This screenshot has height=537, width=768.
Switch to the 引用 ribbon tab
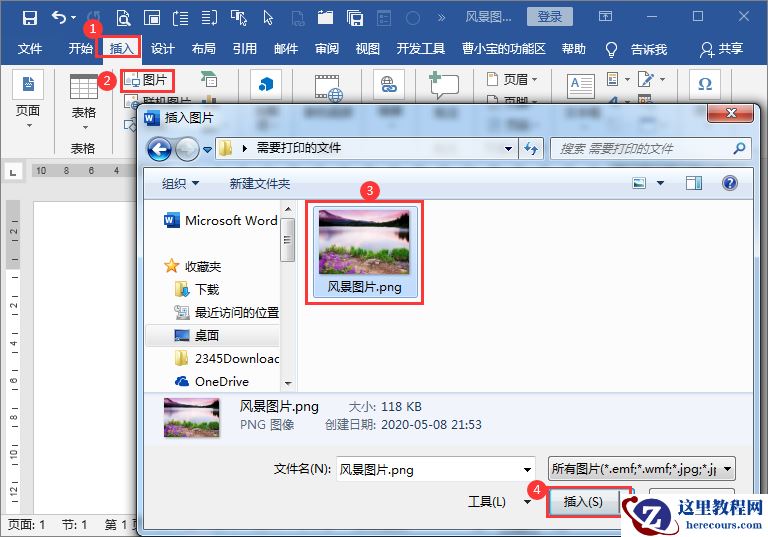pos(244,49)
